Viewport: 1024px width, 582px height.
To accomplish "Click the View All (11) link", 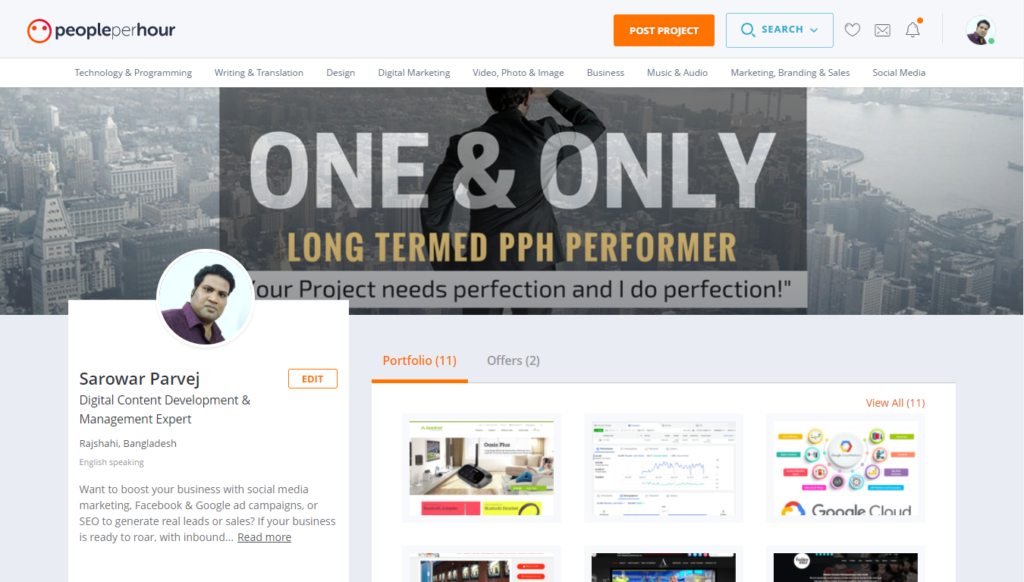I will [x=895, y=403].
